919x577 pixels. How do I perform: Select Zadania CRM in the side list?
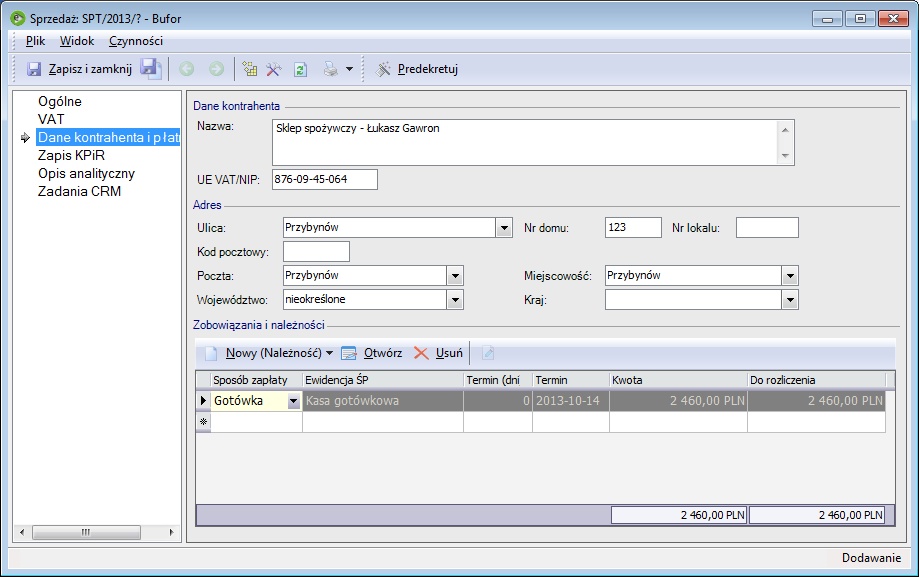coord(79,191)
